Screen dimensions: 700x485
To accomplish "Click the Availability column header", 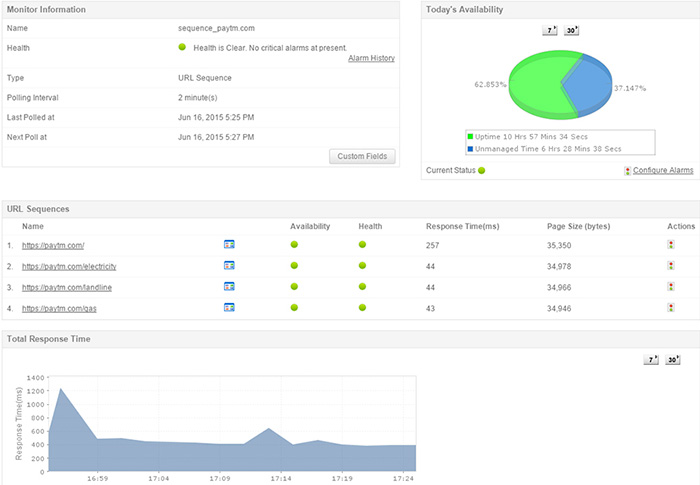I will 310,226.
